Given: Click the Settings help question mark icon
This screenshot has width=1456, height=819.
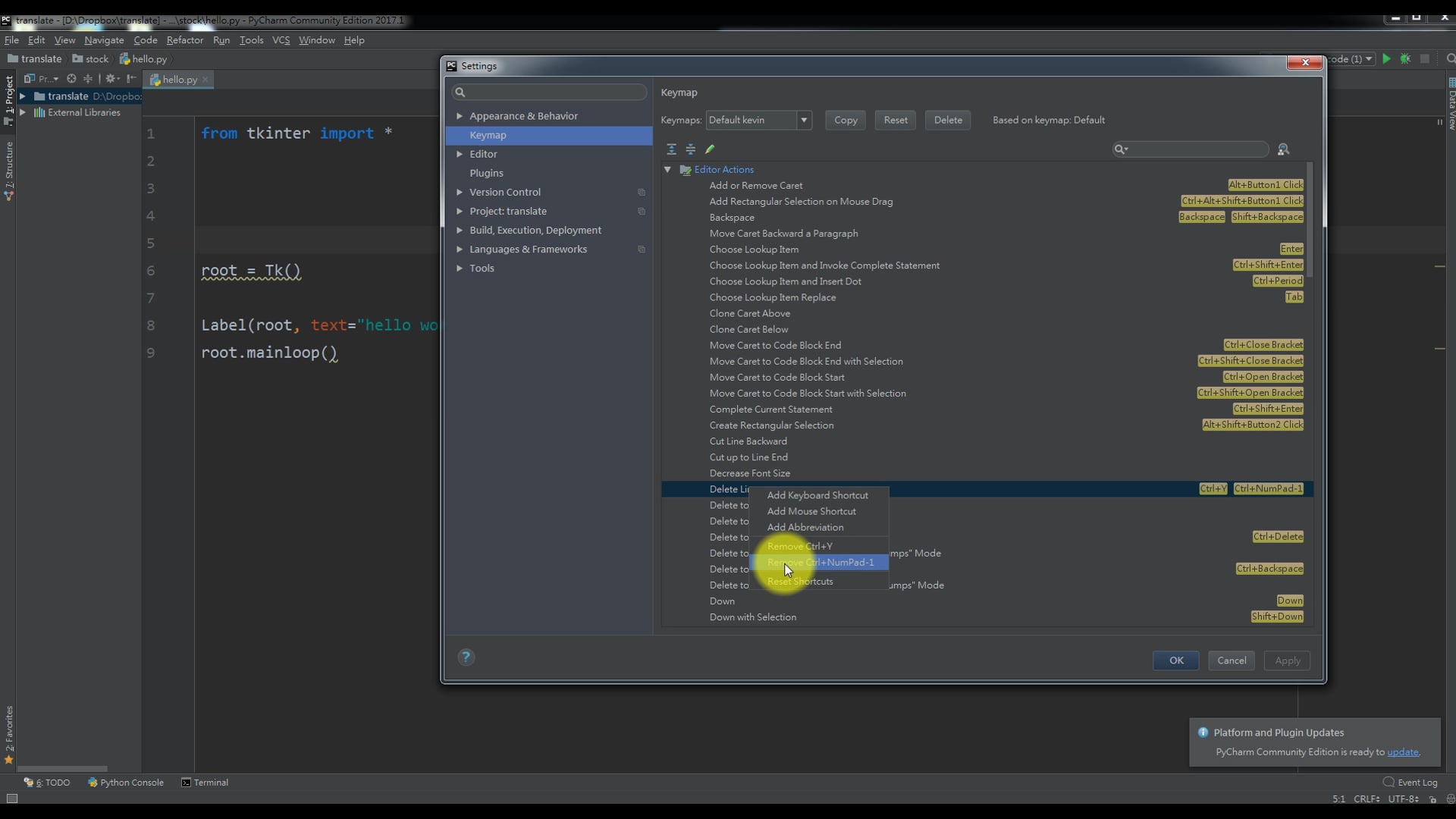Looking at the screenshot, I should coord(466,657).
